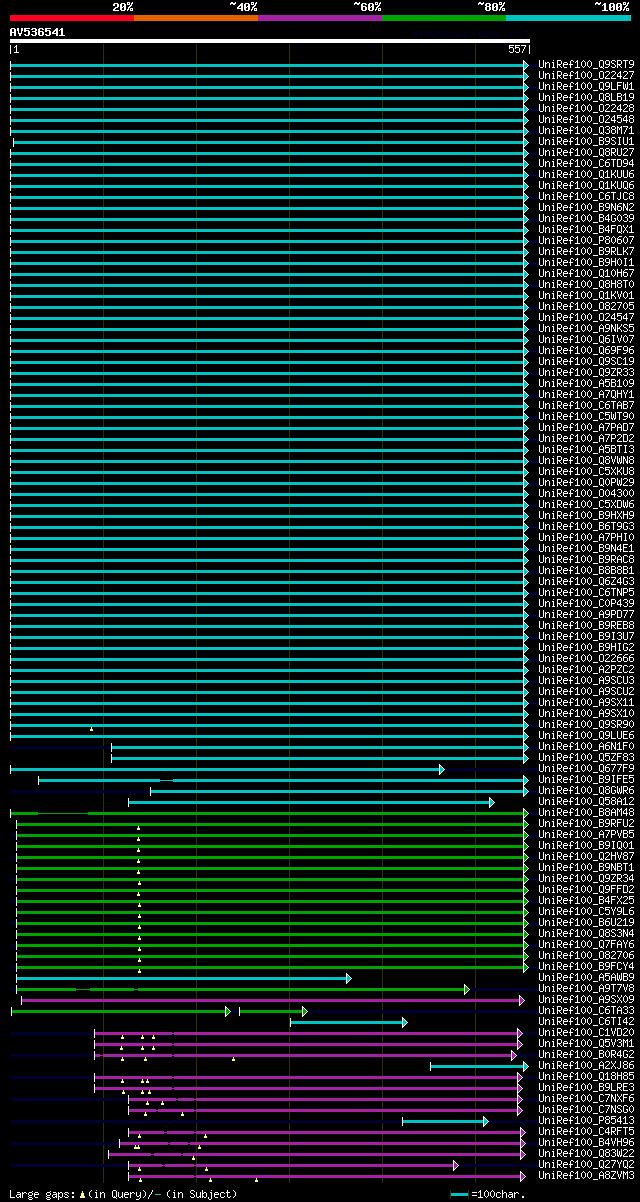Select label UniRef100_Q9LUE6

[586, 735]
